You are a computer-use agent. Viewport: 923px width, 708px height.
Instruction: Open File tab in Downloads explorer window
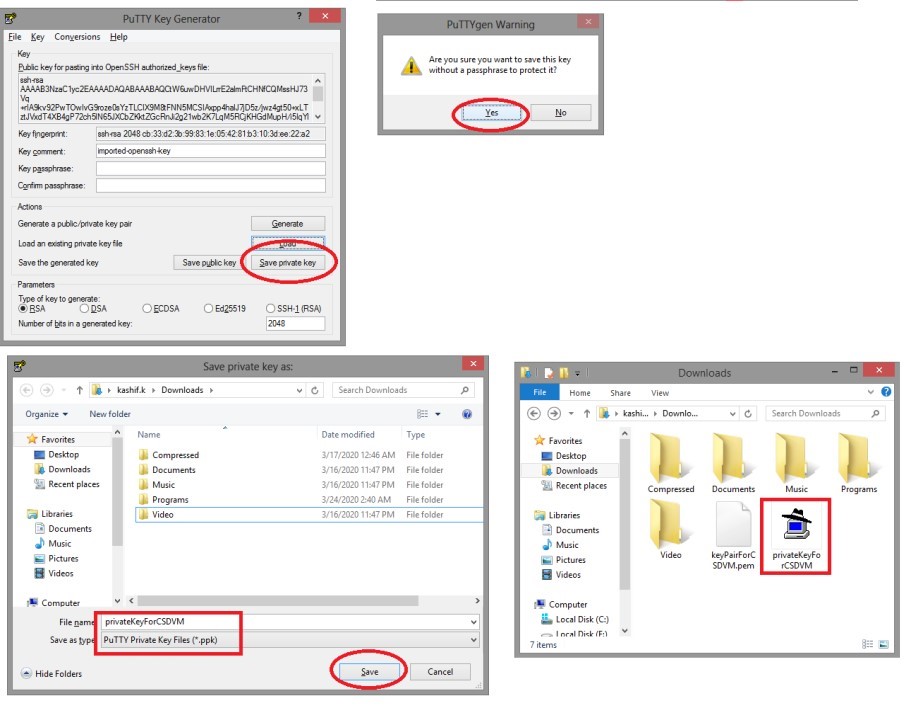coord(540,392)
